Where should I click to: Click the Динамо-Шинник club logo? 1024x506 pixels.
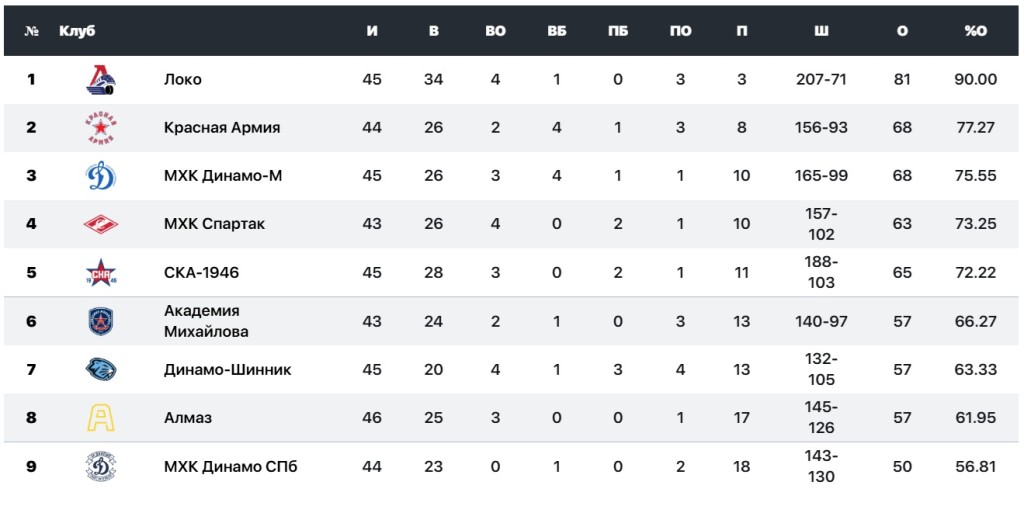click(x=102, y=370)
